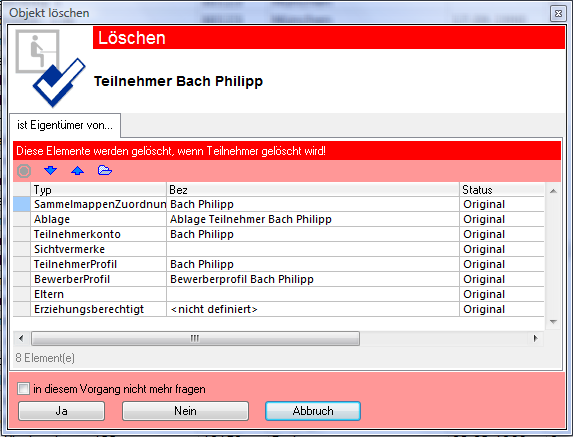Open the 'ist Eigentümer von...' tab
Screen dimensions: 573x437
pyautogui.click(x=65, y=125)
